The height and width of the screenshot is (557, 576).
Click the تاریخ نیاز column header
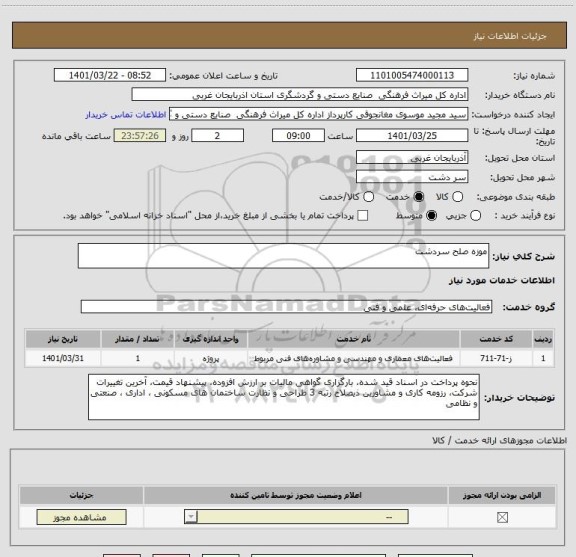pyautogui.click(x=63, y=339)
